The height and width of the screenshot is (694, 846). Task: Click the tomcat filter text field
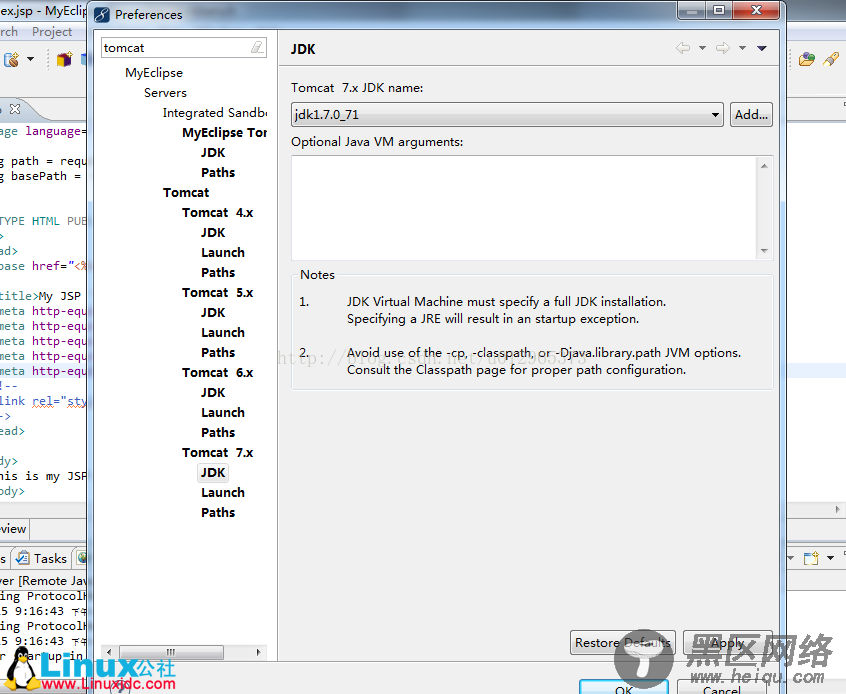click(176, 47)
